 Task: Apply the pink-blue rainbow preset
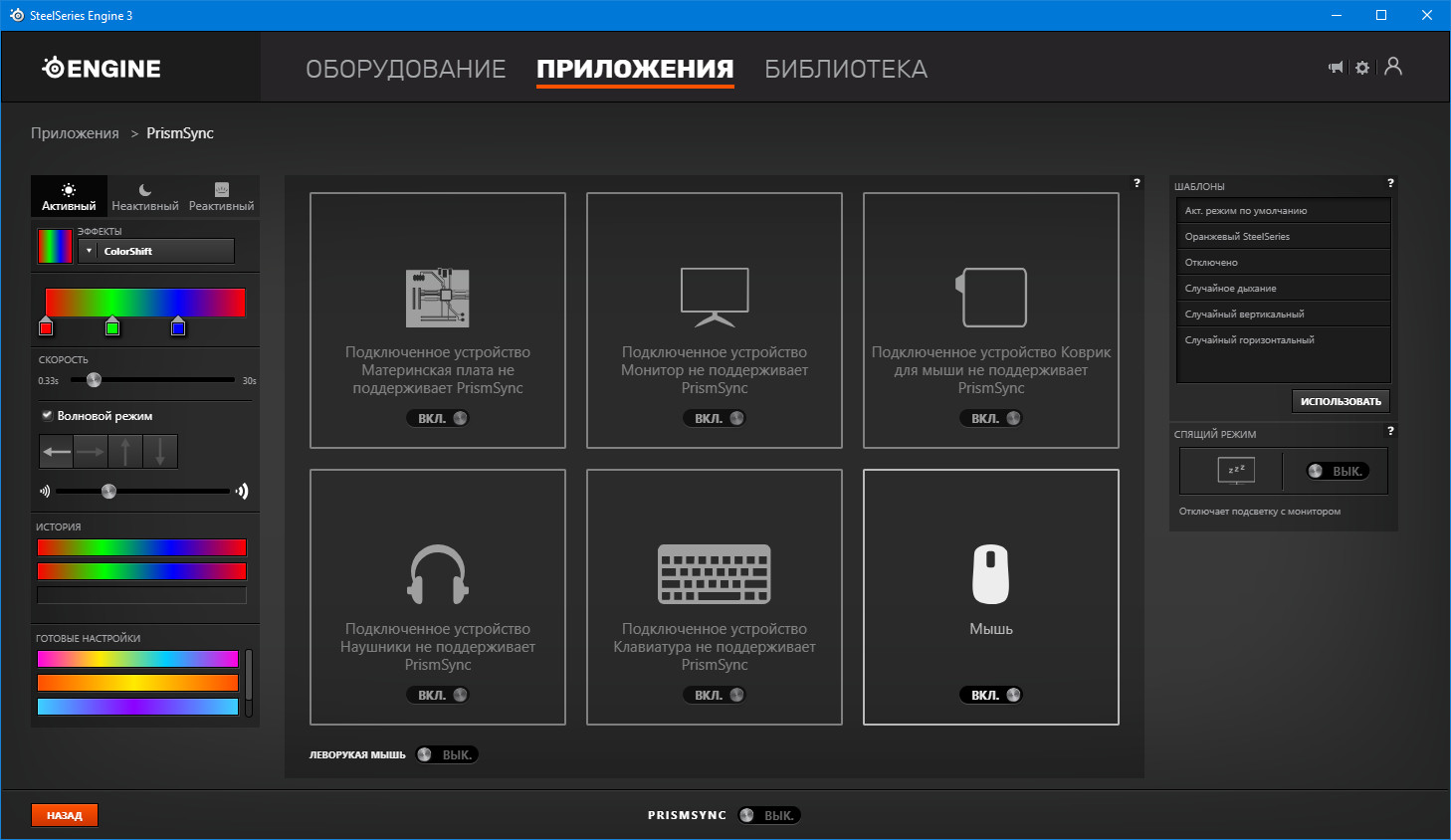[138, 659]
